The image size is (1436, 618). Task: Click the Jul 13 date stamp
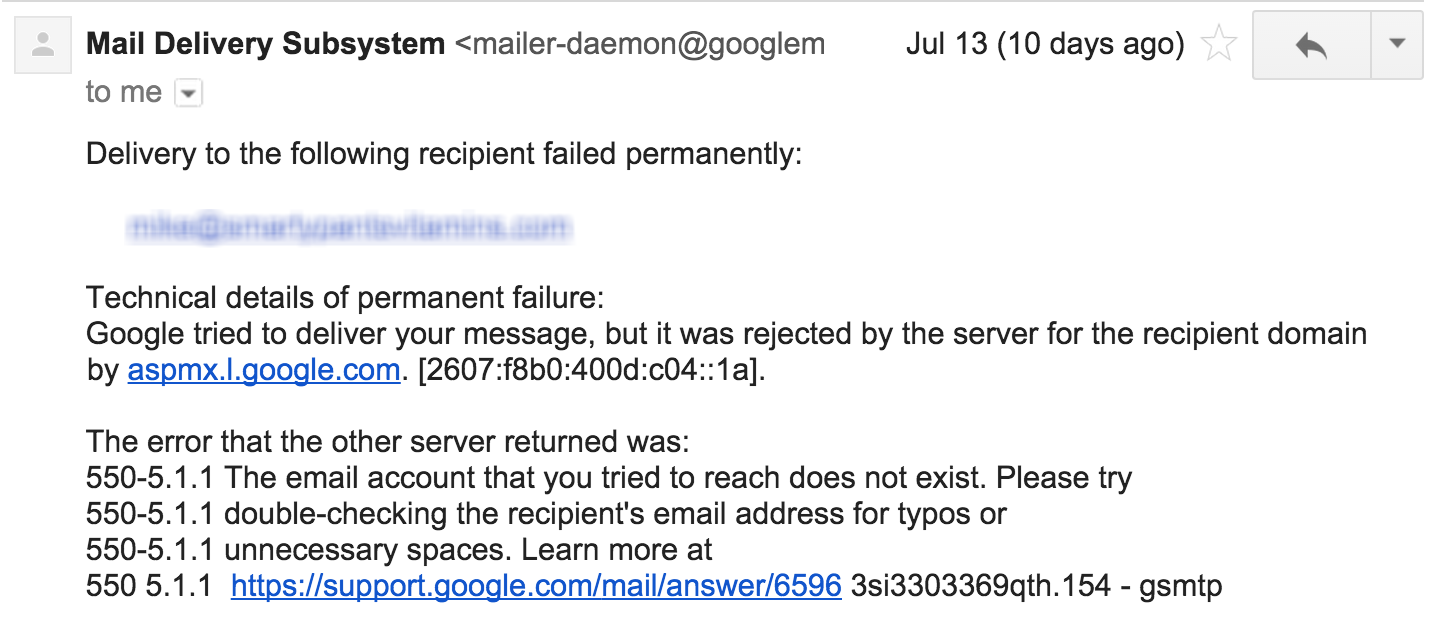coord(1044,44)
